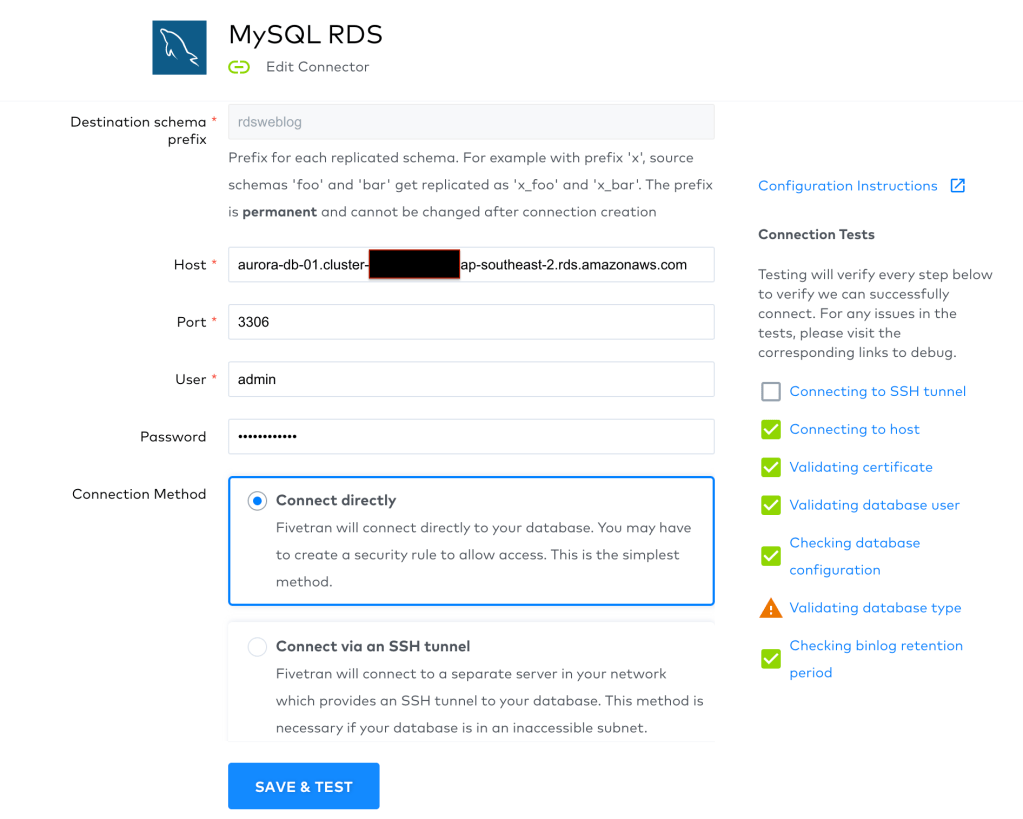
Task: Open the Configuration Instructions link
Action: coord(847,186)
